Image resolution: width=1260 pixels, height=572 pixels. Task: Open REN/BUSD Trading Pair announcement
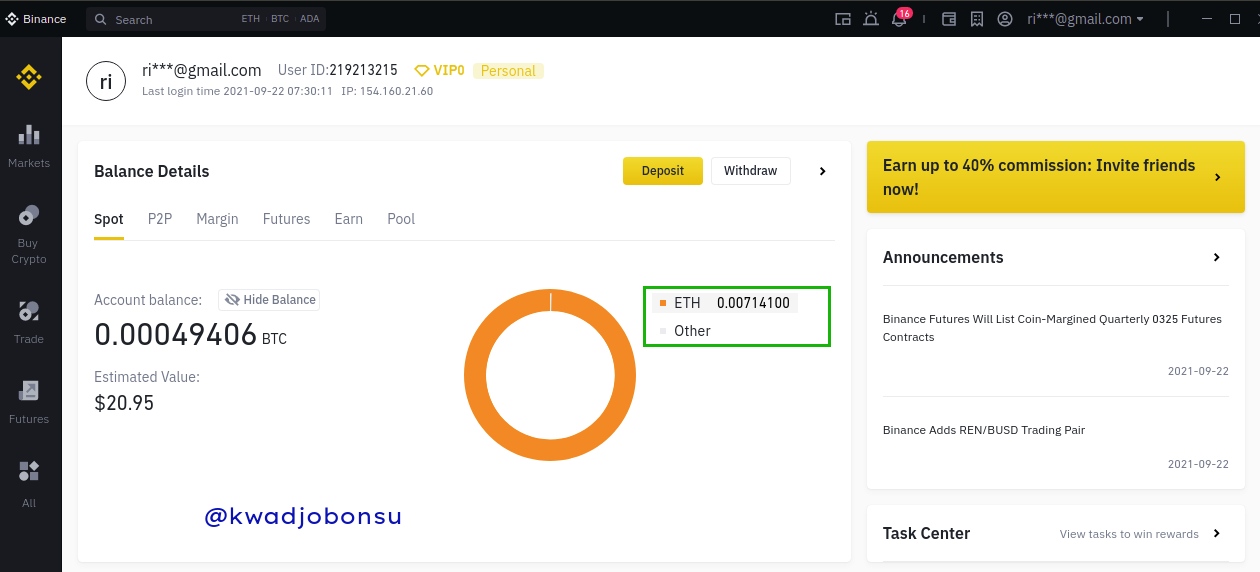click(x=984, y=430)
